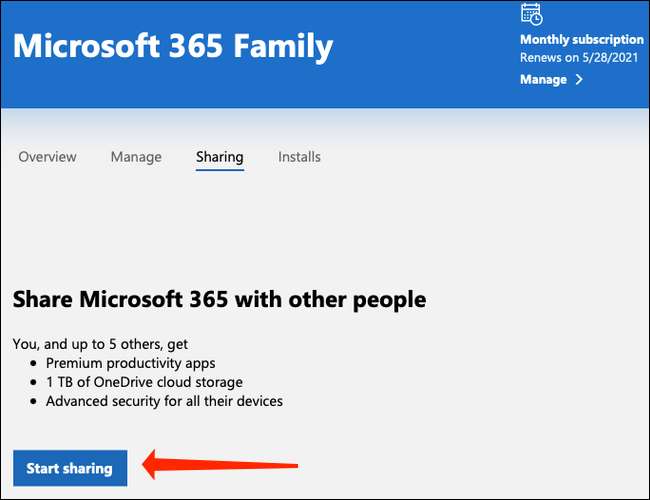Click the Monthly subscription label

(578, 40)
